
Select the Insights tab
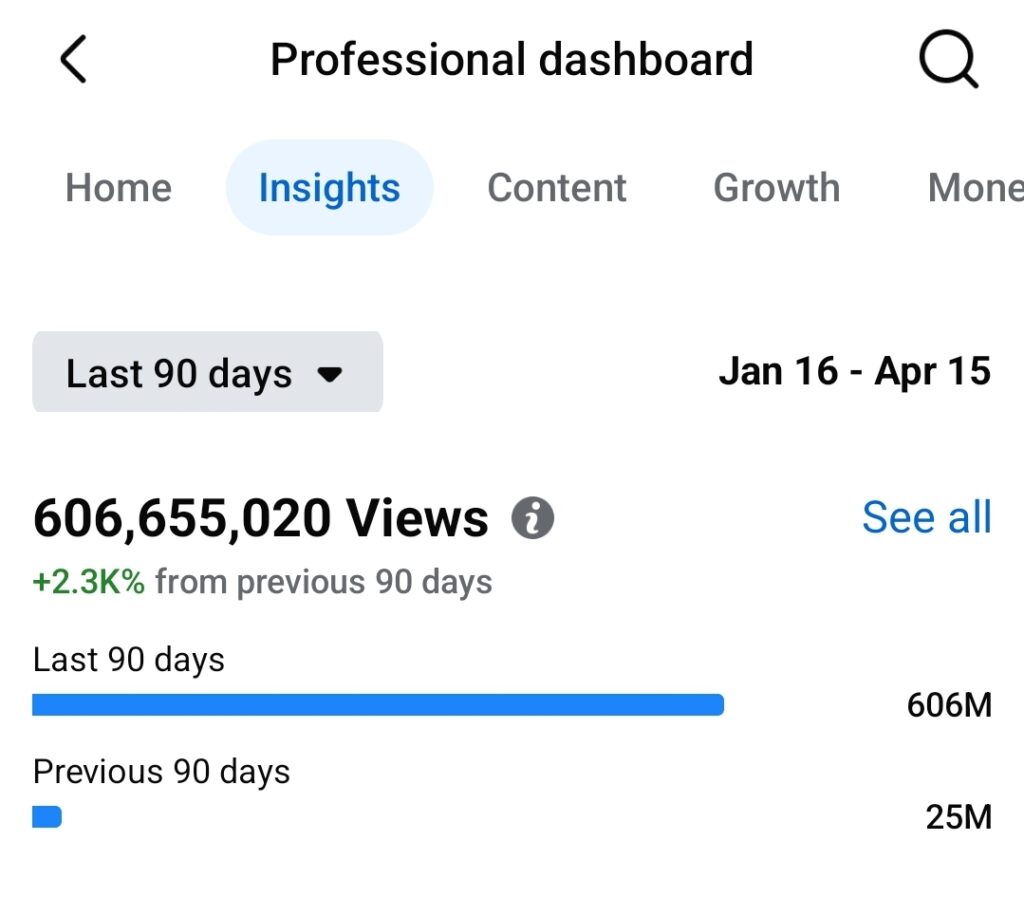[x=329, y=188]
